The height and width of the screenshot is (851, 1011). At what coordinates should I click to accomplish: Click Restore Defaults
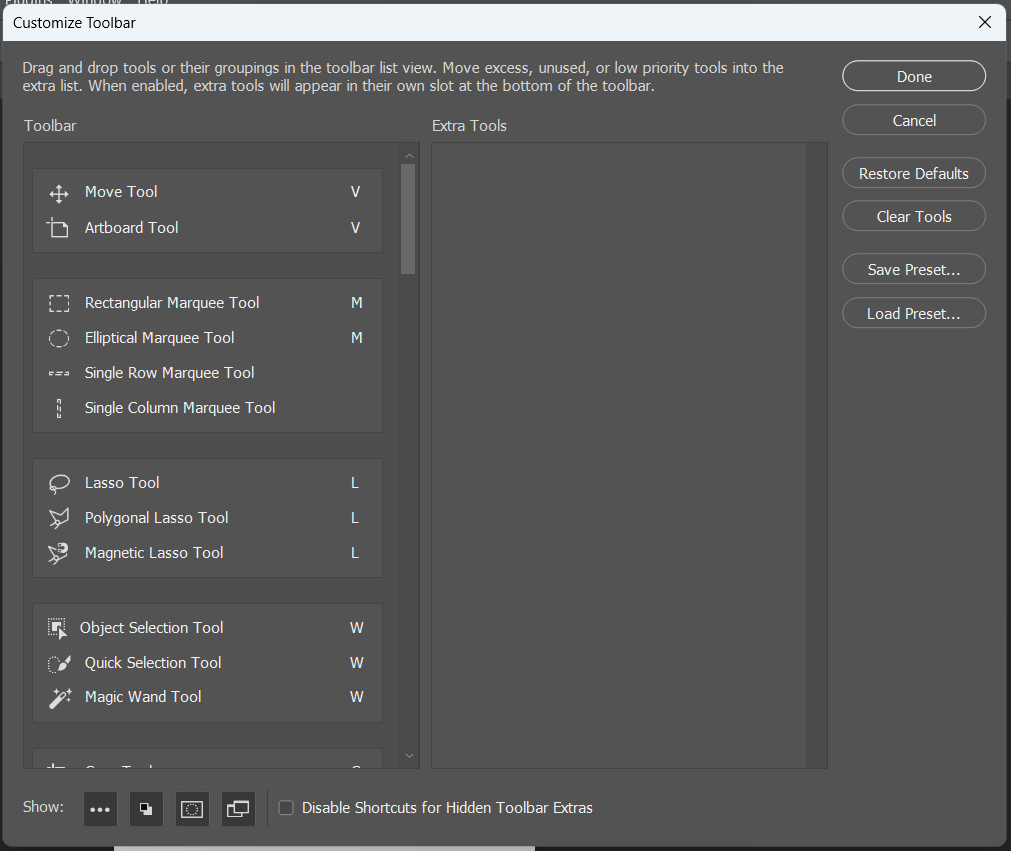click(913, 173)
